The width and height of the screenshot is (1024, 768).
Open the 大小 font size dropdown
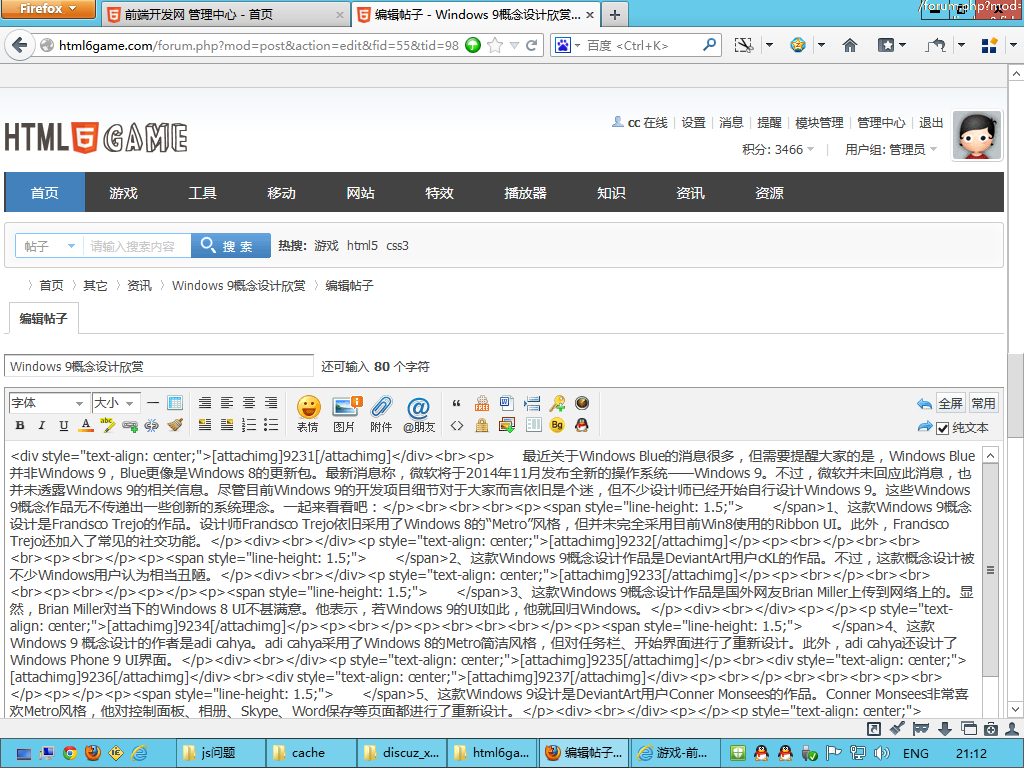click(x=116, y=403)
